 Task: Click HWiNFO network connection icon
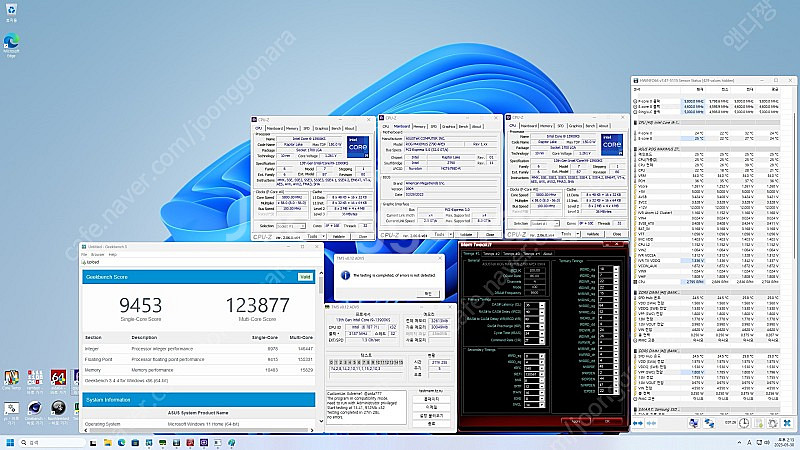709,423
